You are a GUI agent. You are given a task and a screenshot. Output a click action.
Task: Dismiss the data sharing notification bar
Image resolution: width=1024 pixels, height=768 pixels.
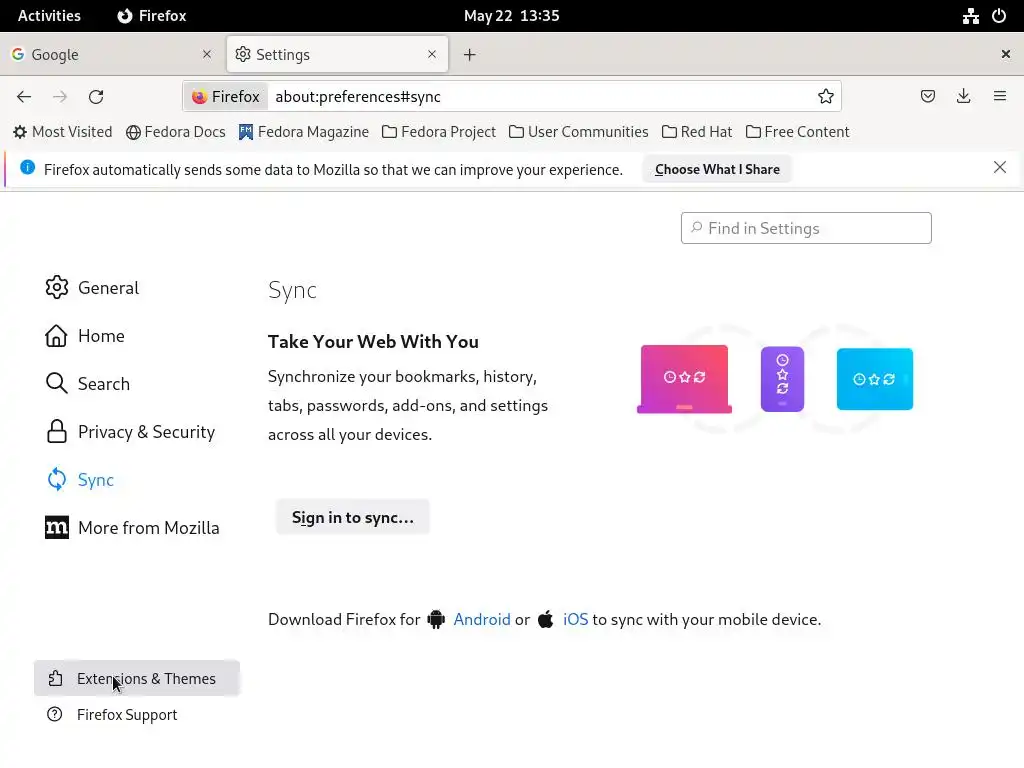(x=999, y=167)
